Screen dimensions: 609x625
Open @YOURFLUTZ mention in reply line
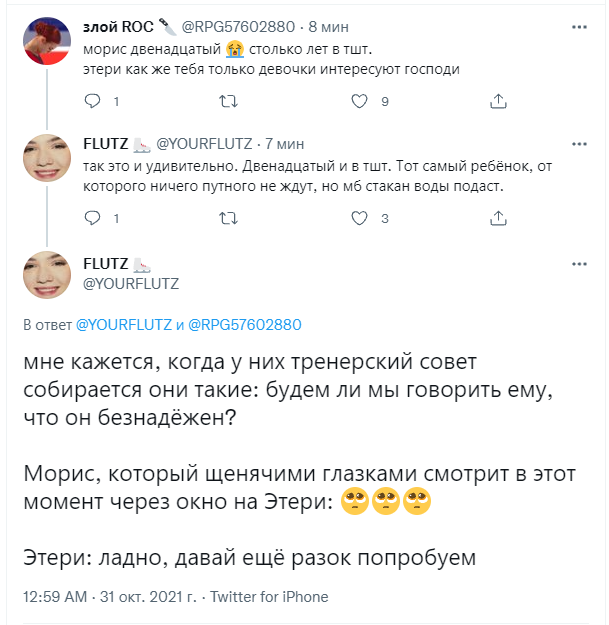[125, 325]
